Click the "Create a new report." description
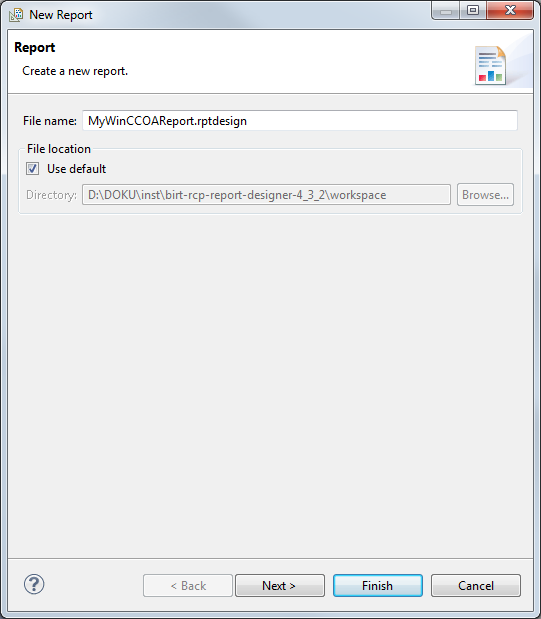 point(75,71)
